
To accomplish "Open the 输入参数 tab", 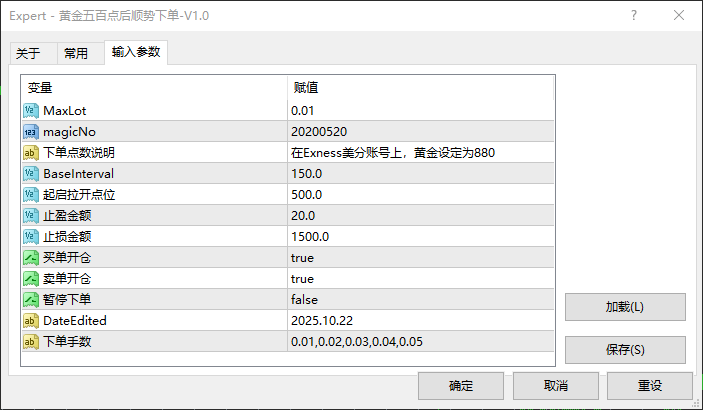I will click(x=136, y=52).
